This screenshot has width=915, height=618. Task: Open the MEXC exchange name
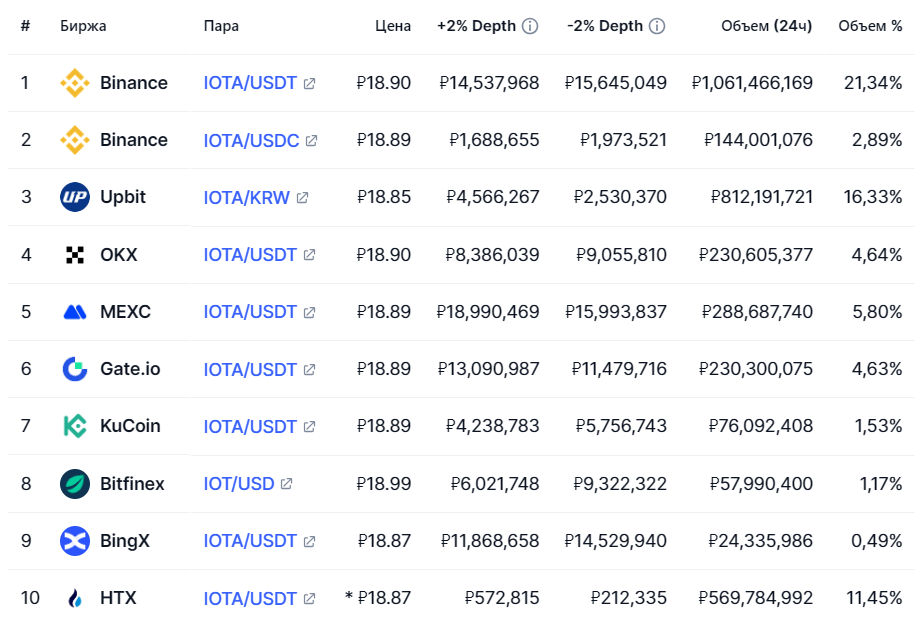coord(125,312)
